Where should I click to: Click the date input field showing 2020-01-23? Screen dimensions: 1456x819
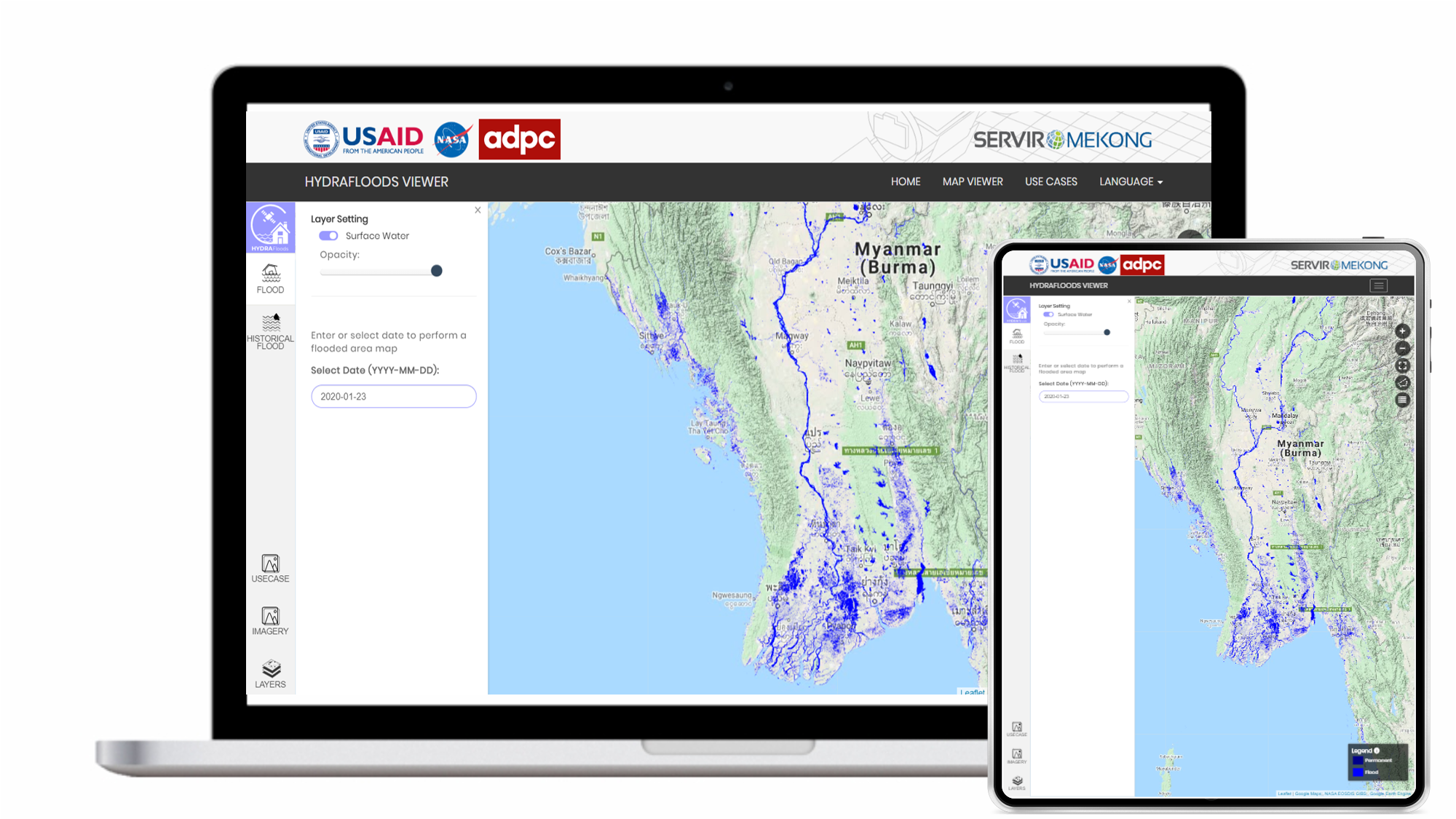(393, 397)
